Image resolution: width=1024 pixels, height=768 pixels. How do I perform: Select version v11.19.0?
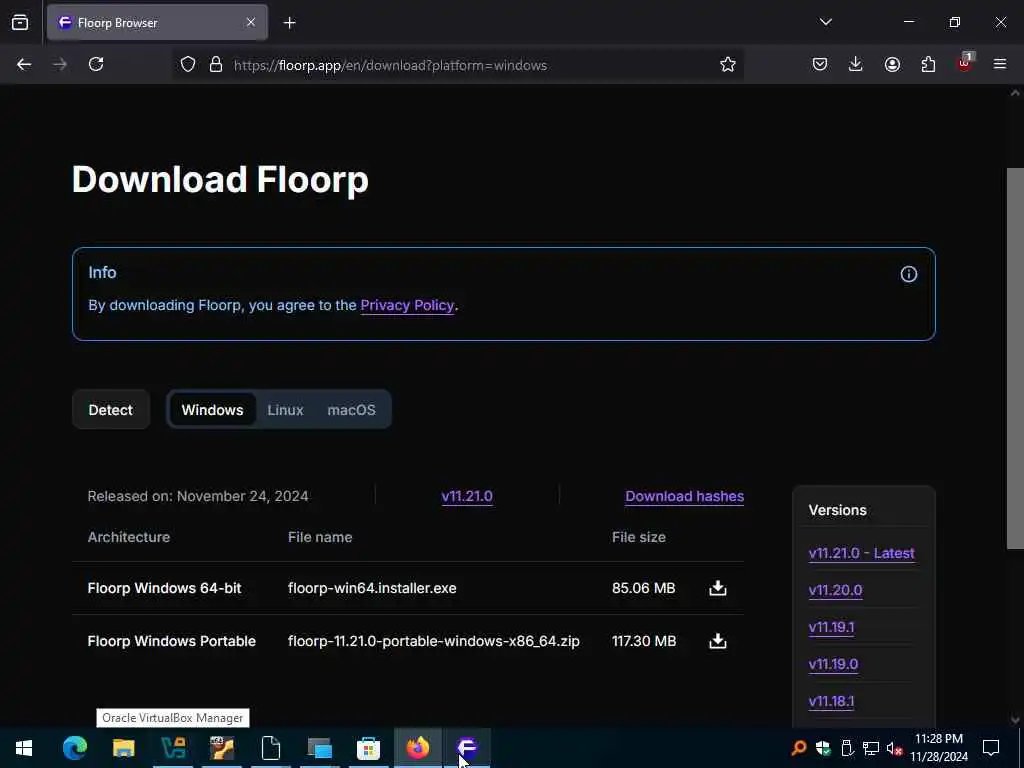[833, 664]
